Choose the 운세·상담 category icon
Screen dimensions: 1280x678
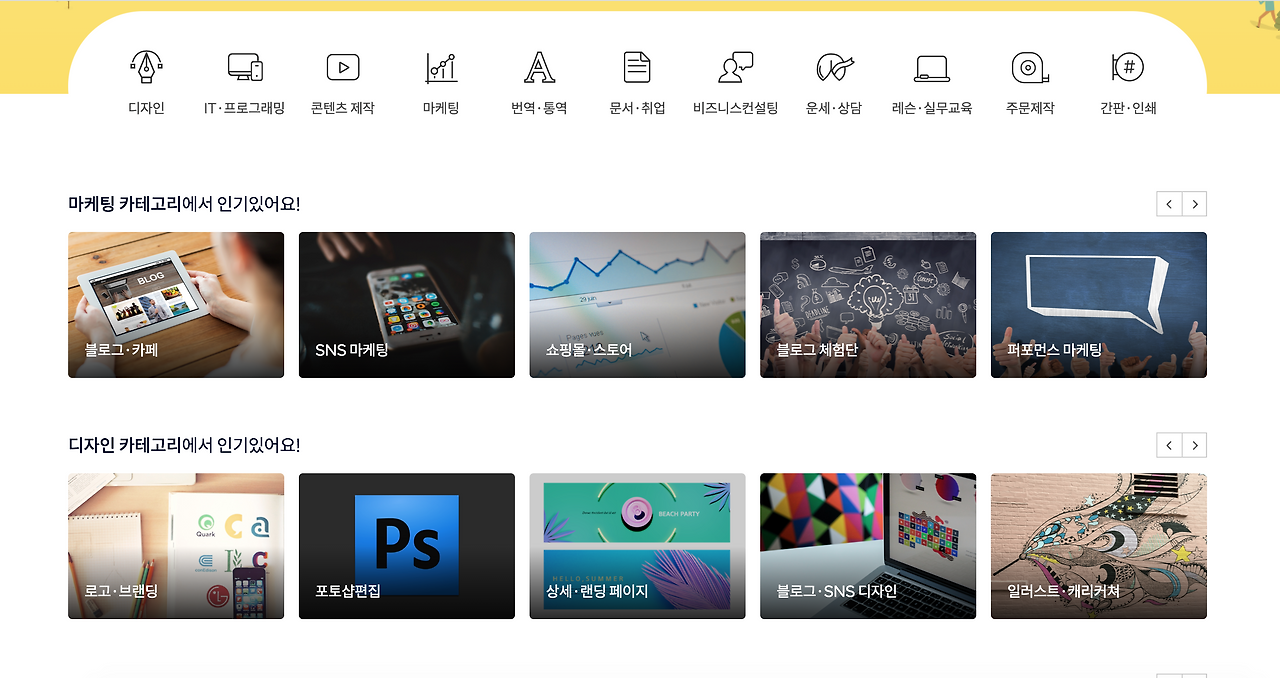pyautogui.click(x=834, y=67)
